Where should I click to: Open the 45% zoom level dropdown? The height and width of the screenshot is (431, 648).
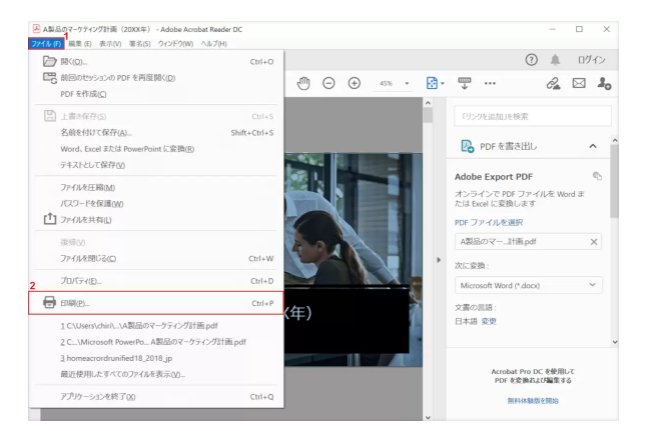click(x=393, y=85)
